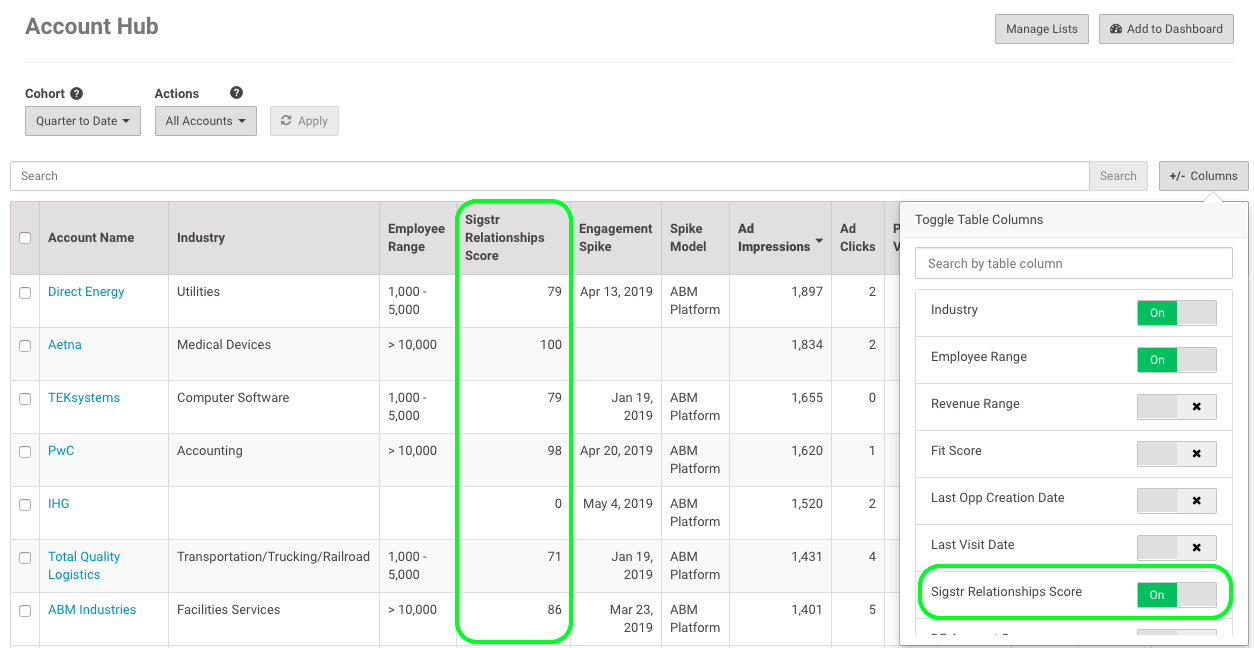The image size is (1254, 648).
Task: Click the Cohort help question-mark icon
Action: pos(77,93)
